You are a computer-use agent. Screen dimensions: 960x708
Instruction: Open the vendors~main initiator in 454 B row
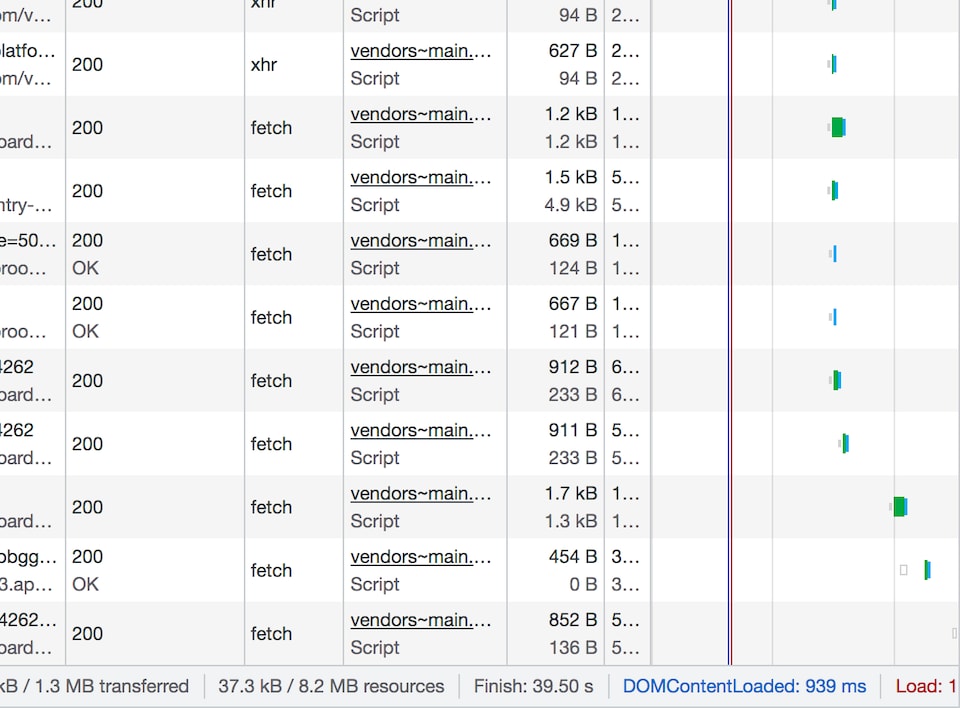coord(420,557)
